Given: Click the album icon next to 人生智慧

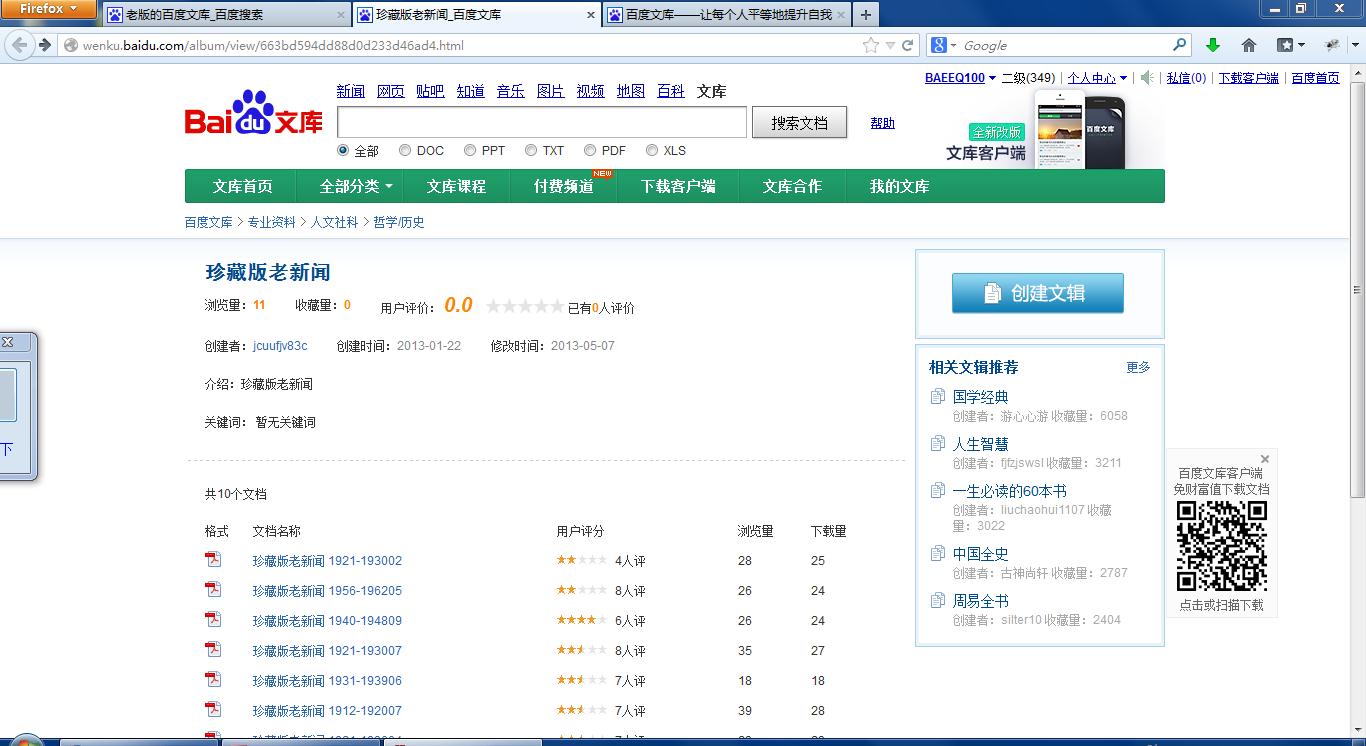Looking at the screenshot, I should point(938,443).
